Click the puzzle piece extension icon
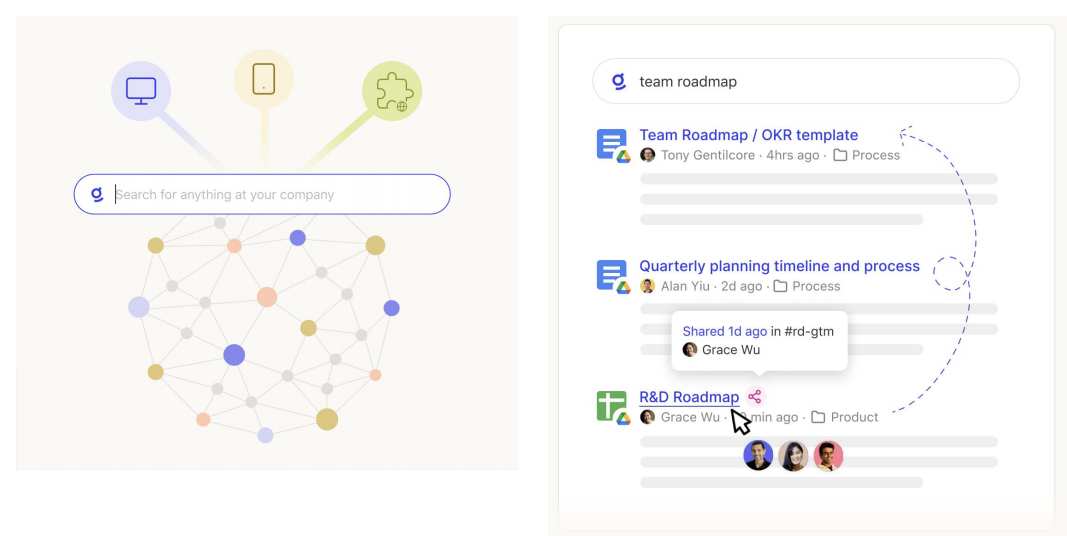 391,92
